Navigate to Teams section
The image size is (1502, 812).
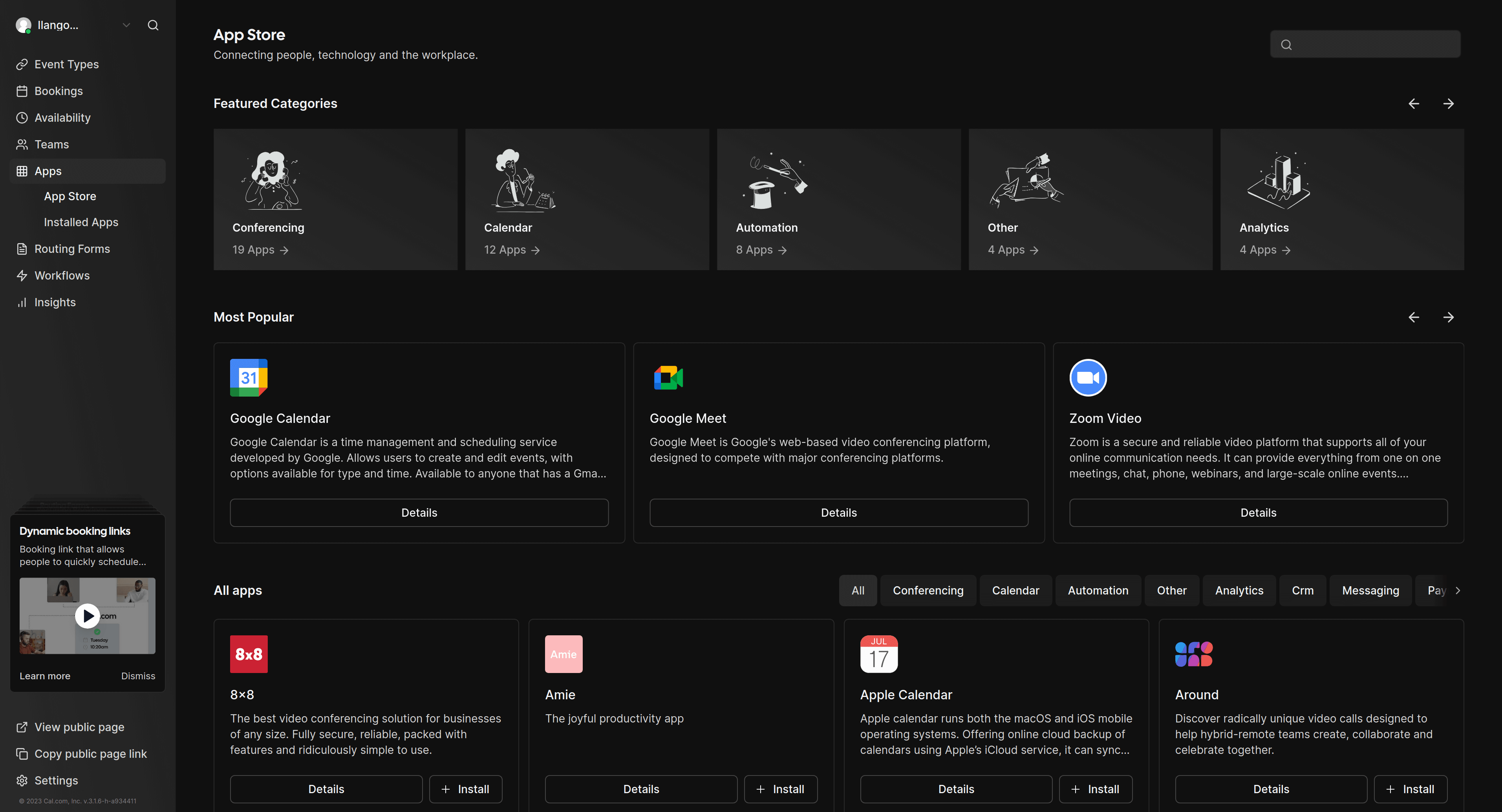pyautogui.click(x=88, y=144)
